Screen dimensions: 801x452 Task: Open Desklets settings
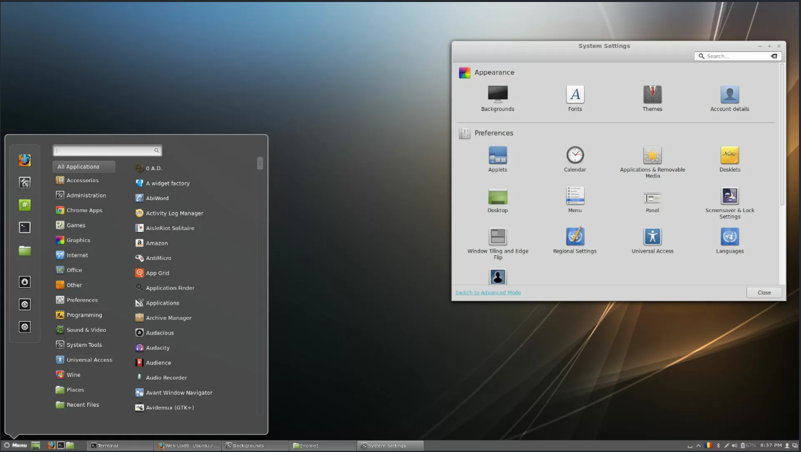tap(729, 156)
